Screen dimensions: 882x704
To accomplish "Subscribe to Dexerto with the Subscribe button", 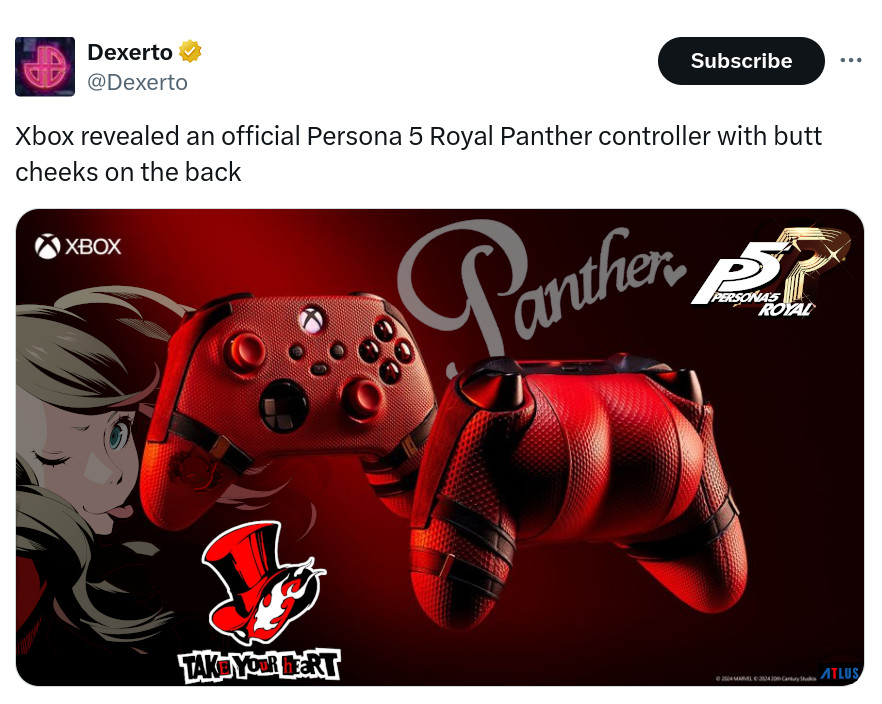I will (741, 61).
